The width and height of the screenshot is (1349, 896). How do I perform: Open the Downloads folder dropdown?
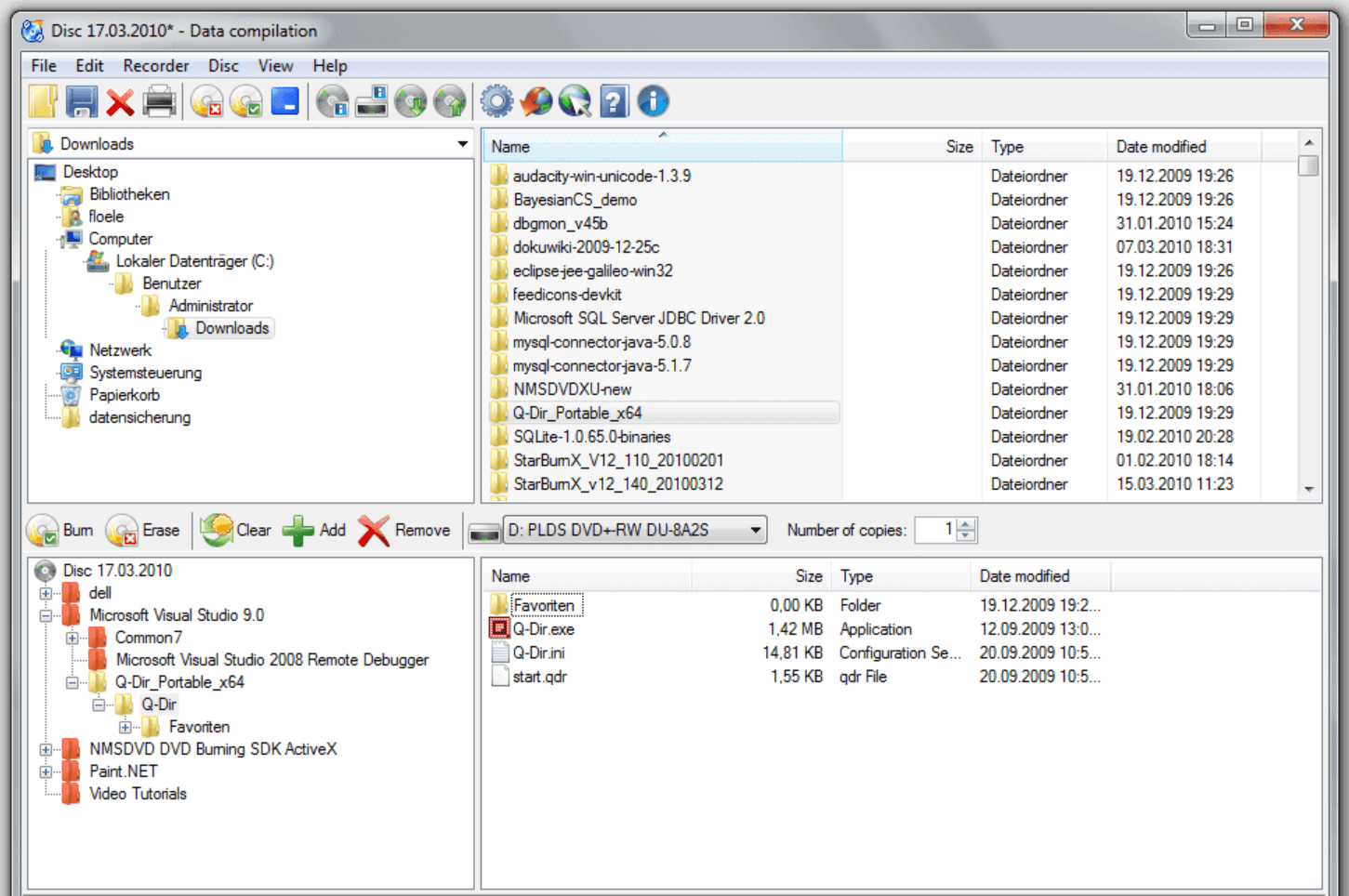pyautogui.click(x=462, y=144)
